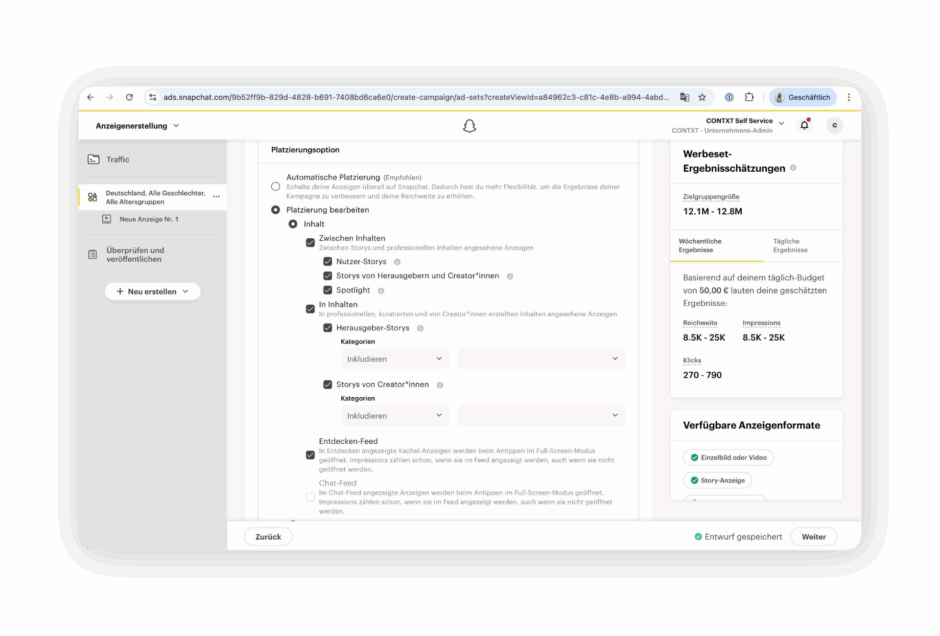This screenshot has width=940, height=636.
Task: Click the Weiter button
Action: (813, 537)
